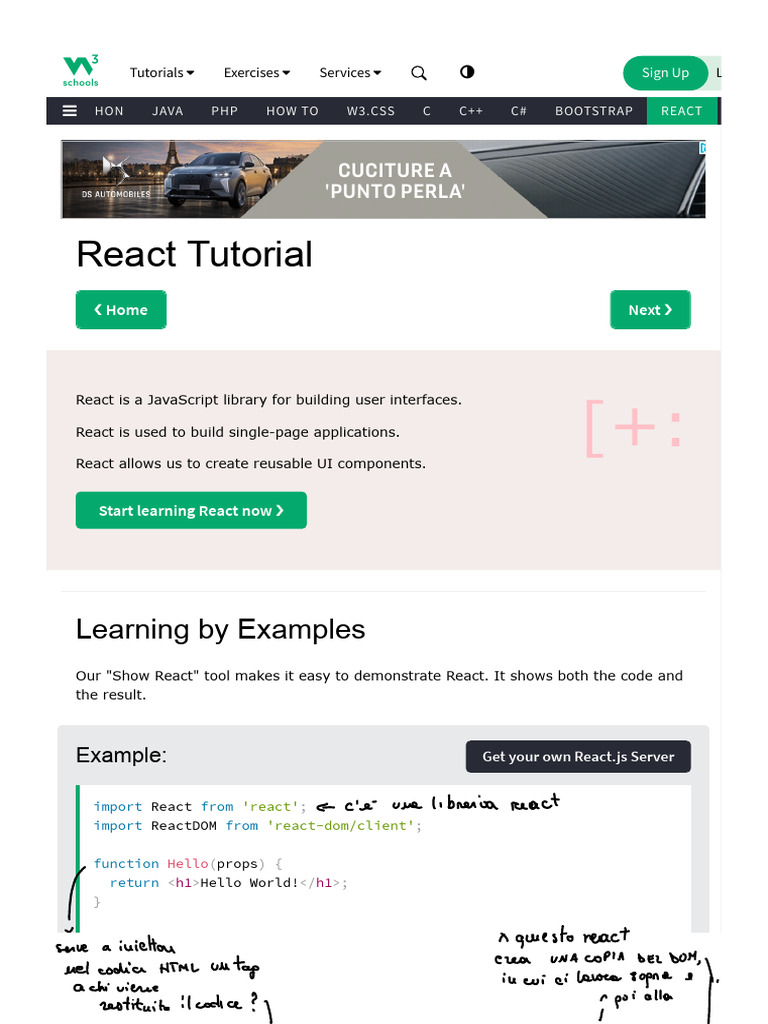
Task: Click the Home previous button
Action: [121, 310]
